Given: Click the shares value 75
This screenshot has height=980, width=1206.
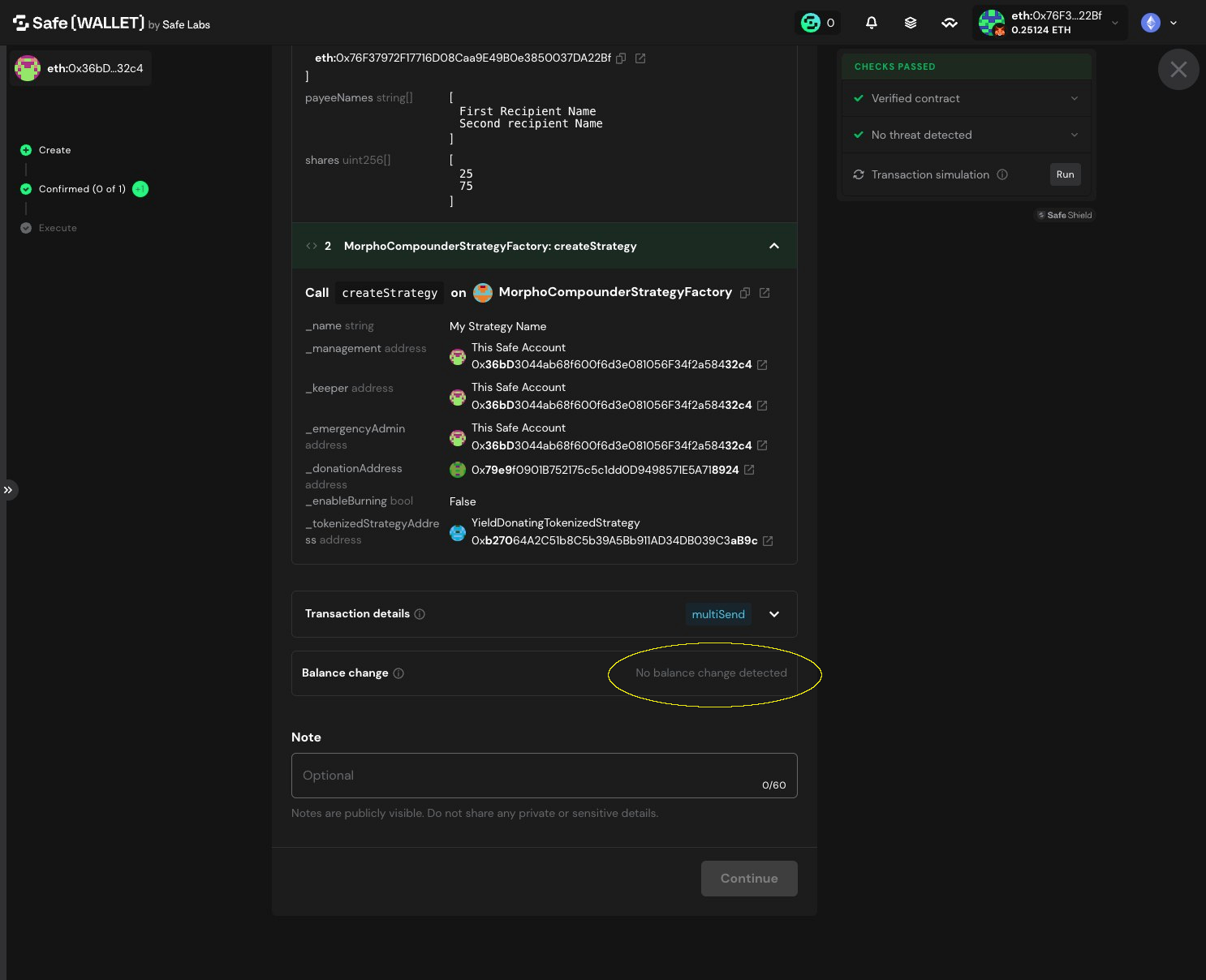Looking at the screenshot, I should tap(466, 186).
